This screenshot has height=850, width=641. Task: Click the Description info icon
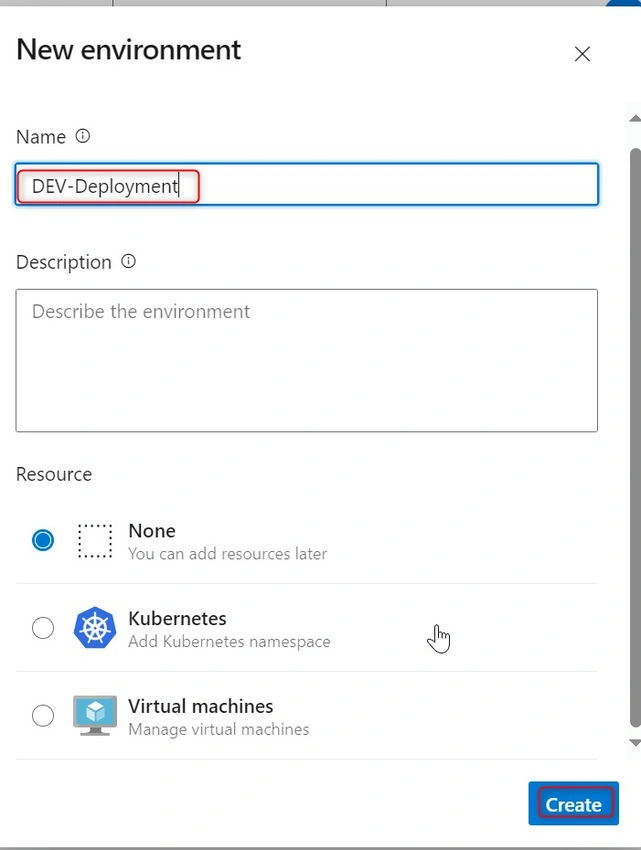(x=129, y=261)
